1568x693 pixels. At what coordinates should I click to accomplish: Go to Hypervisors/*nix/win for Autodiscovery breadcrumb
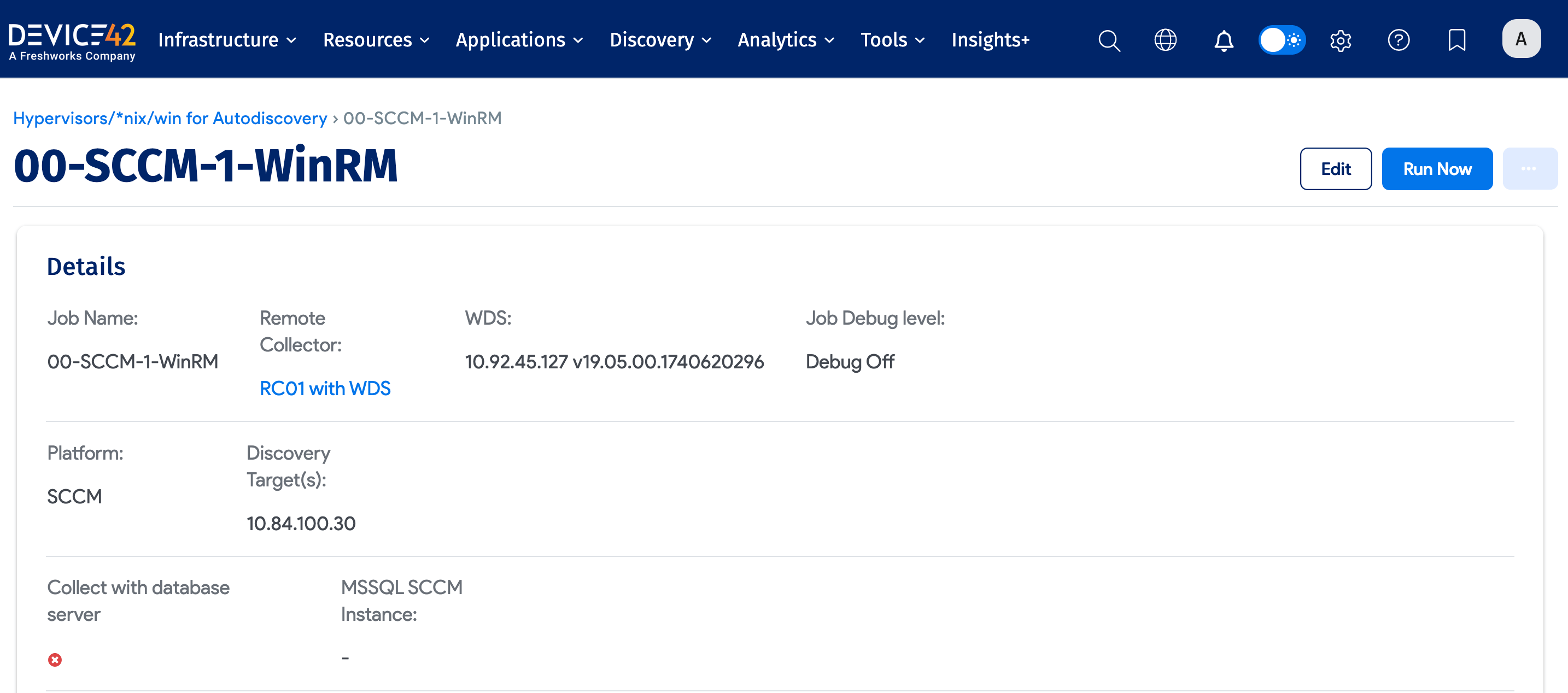[x=170, y=118]
